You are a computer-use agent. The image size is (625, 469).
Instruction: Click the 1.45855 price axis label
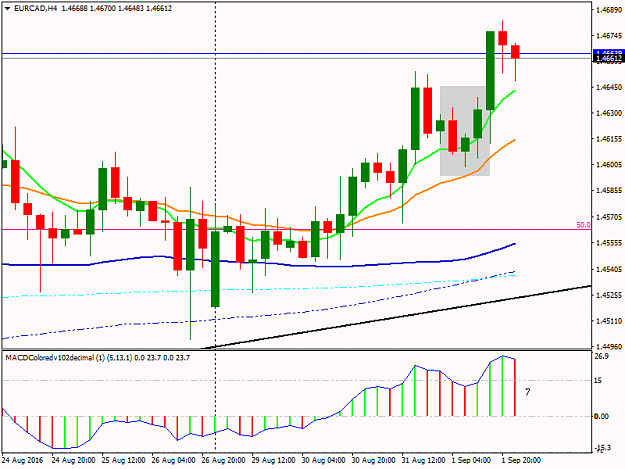point(609,190)
